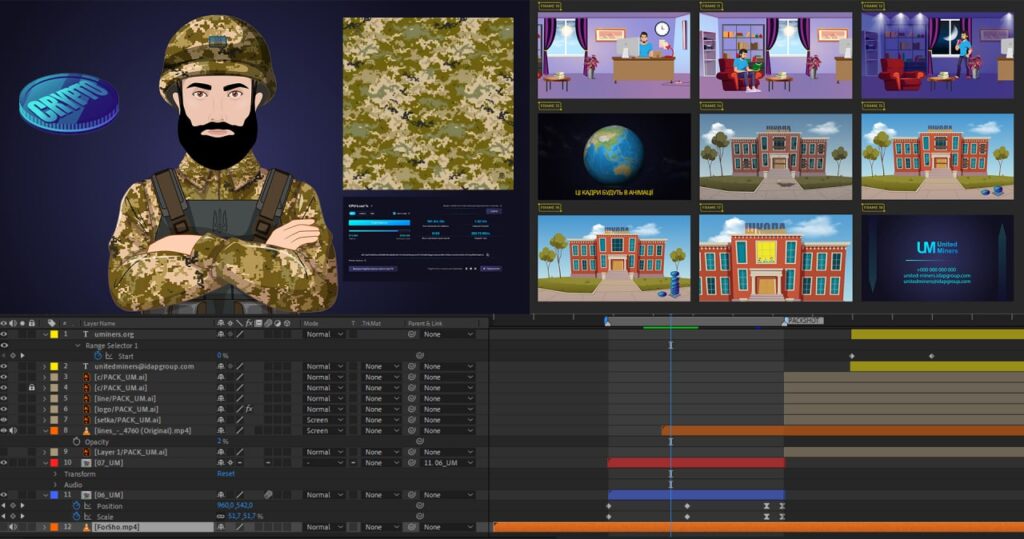
Task: Expand layer 2 unitedminers@idapgroup.com
Action: click(45, 367)
